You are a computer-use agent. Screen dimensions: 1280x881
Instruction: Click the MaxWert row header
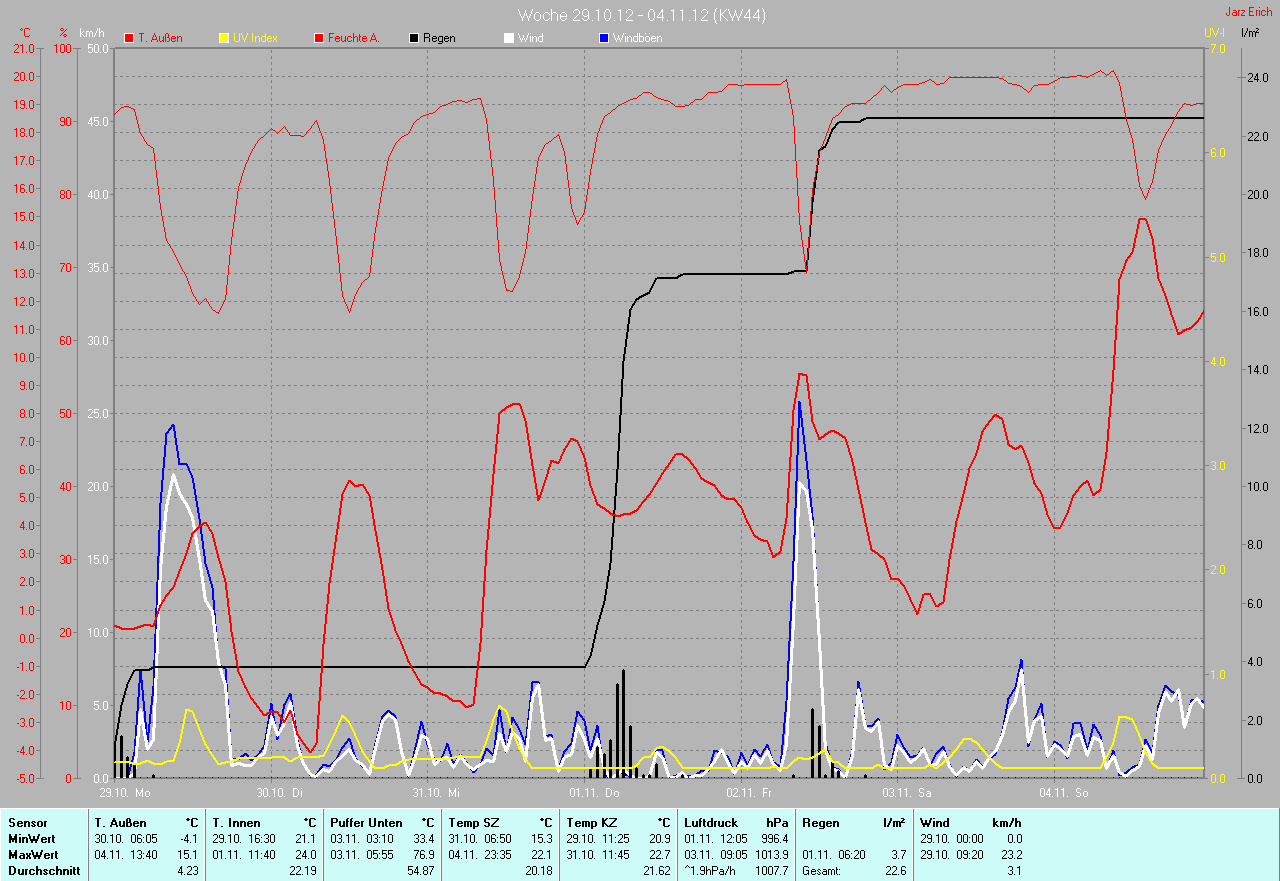33,855
